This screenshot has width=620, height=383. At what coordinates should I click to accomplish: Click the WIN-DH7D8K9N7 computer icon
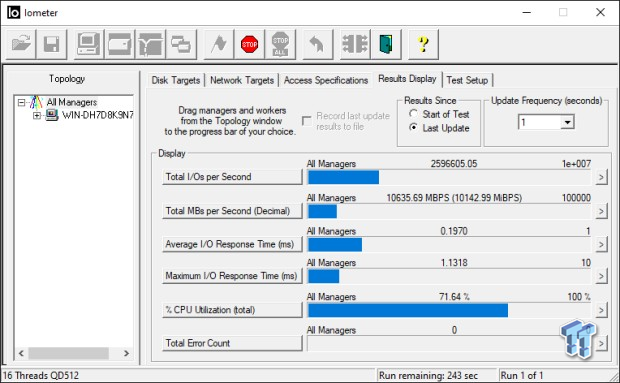pos(51,115)
